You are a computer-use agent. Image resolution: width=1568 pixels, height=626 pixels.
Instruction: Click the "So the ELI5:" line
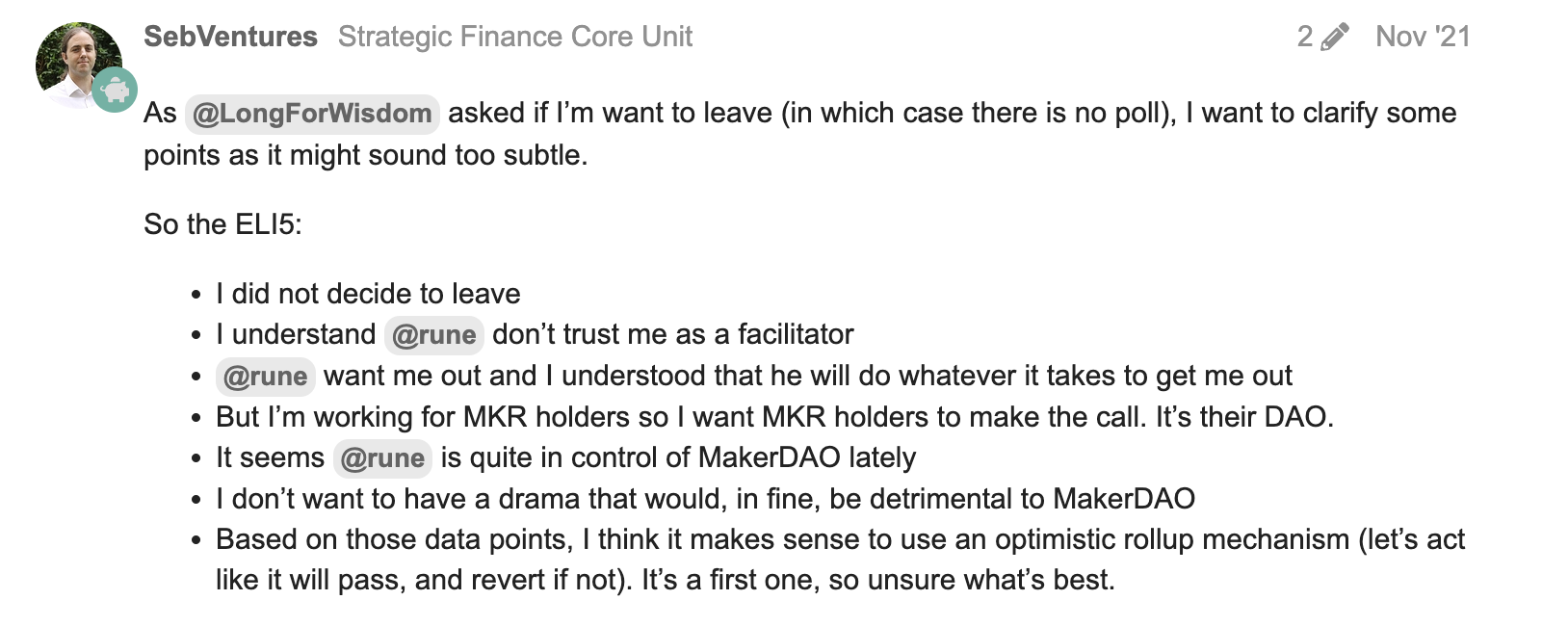[x=222, y=224]
